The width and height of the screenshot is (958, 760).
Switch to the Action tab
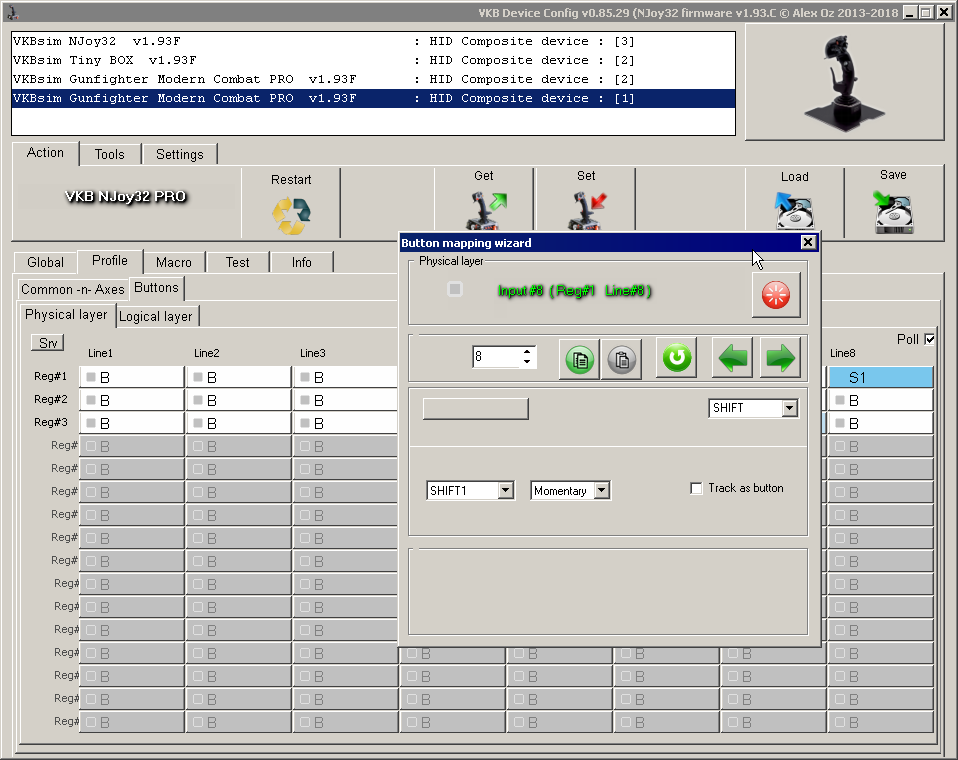click(x=45, y=153)
